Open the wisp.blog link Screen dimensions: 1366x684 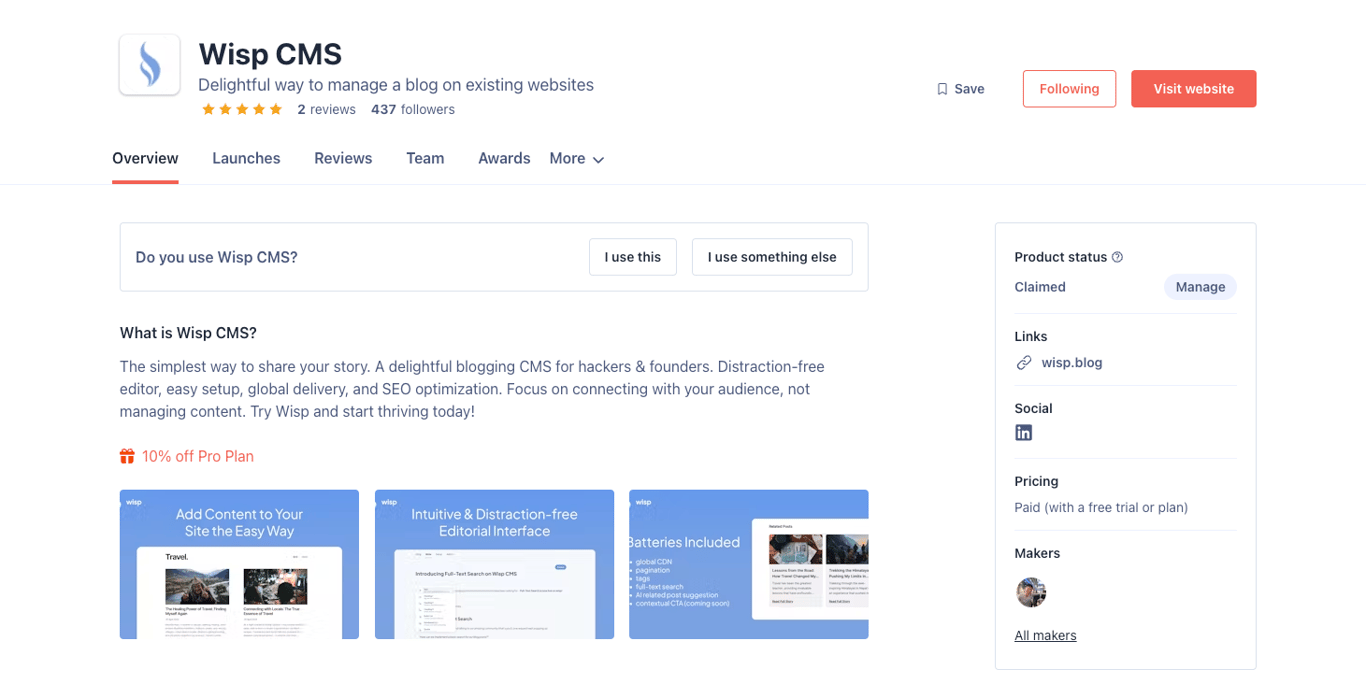[1072, 363]
